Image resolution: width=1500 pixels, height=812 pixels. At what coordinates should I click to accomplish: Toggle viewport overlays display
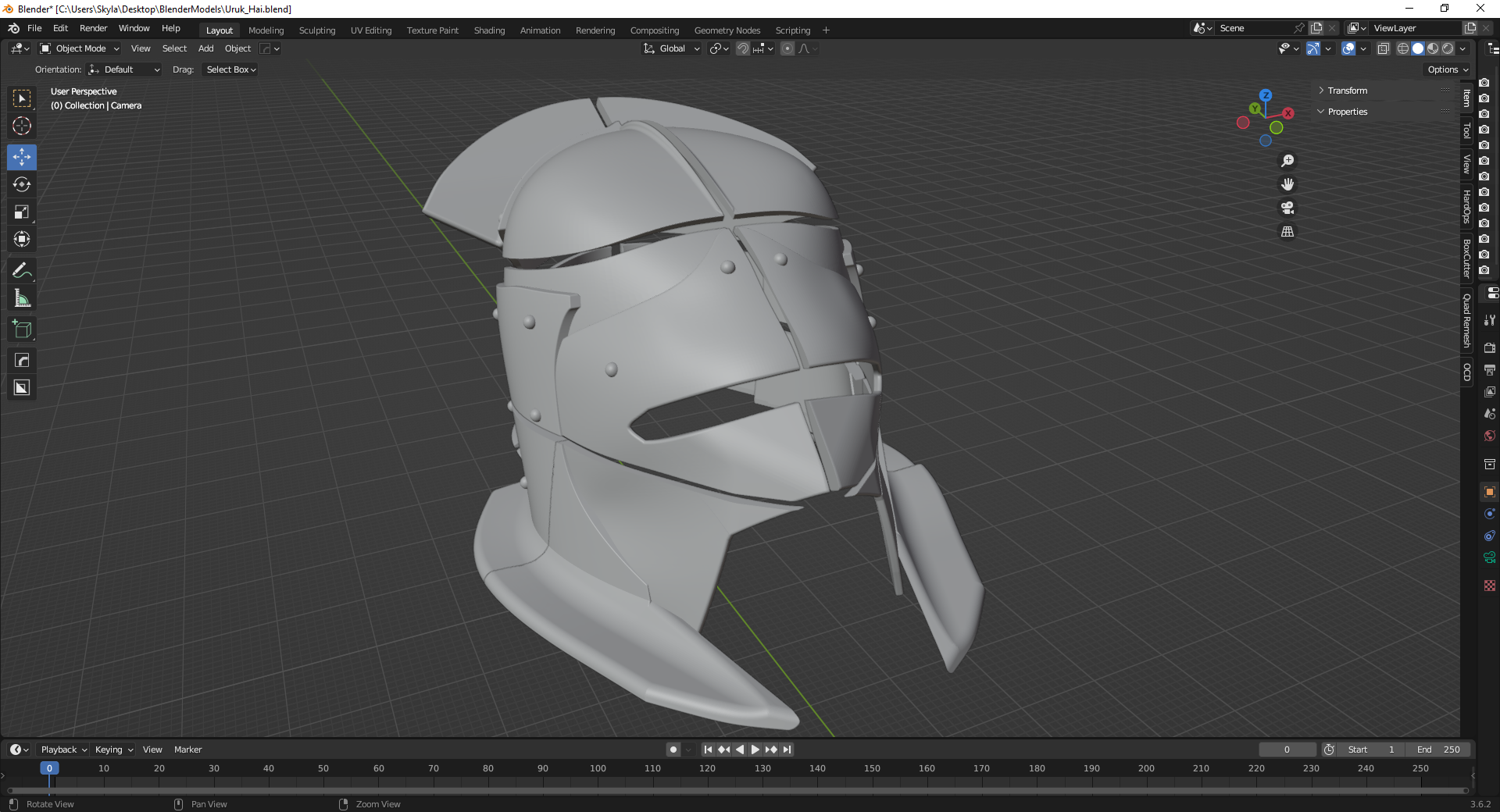tap(1348, 48)
